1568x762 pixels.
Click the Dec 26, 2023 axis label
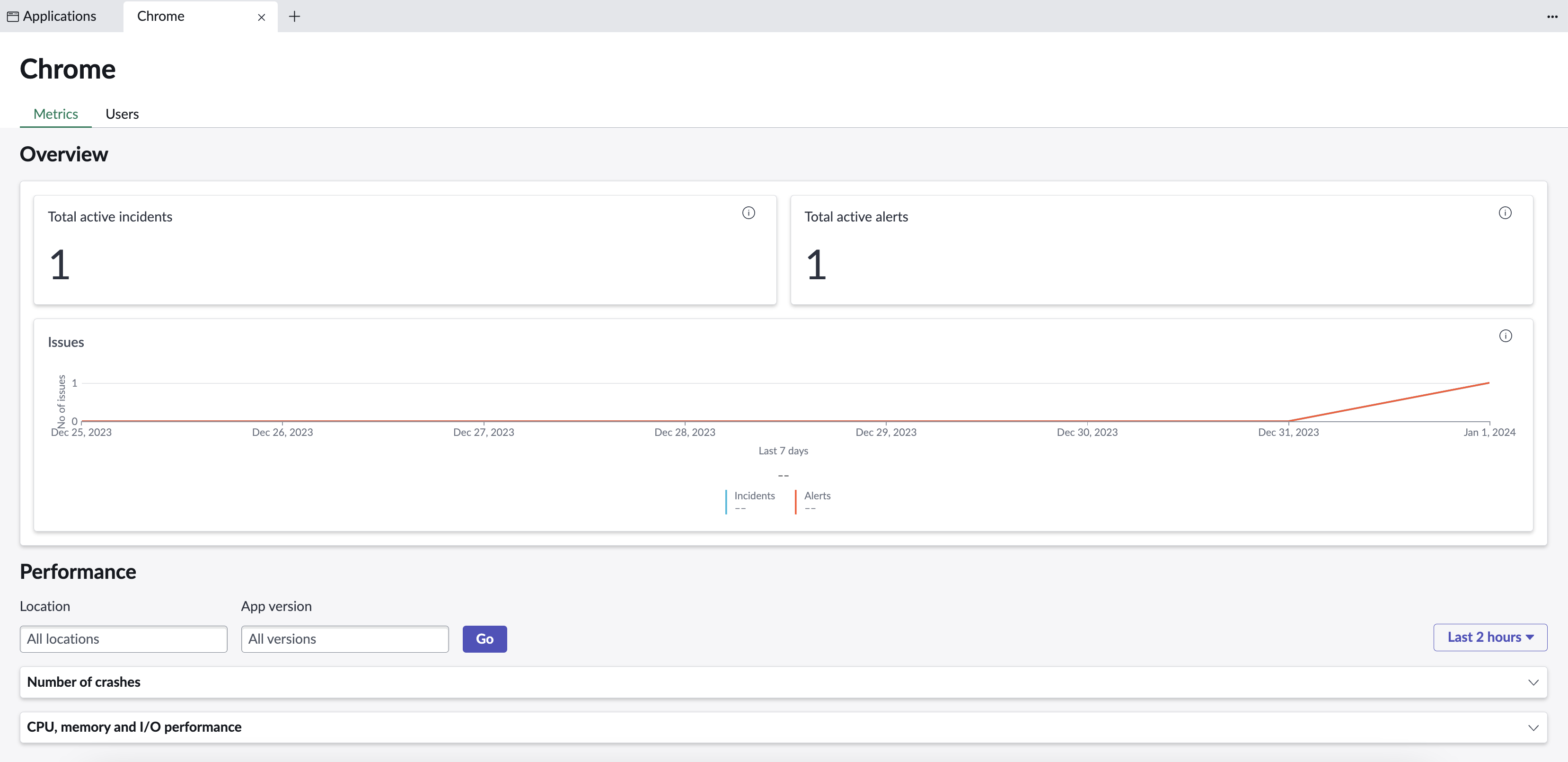(282, 432)
